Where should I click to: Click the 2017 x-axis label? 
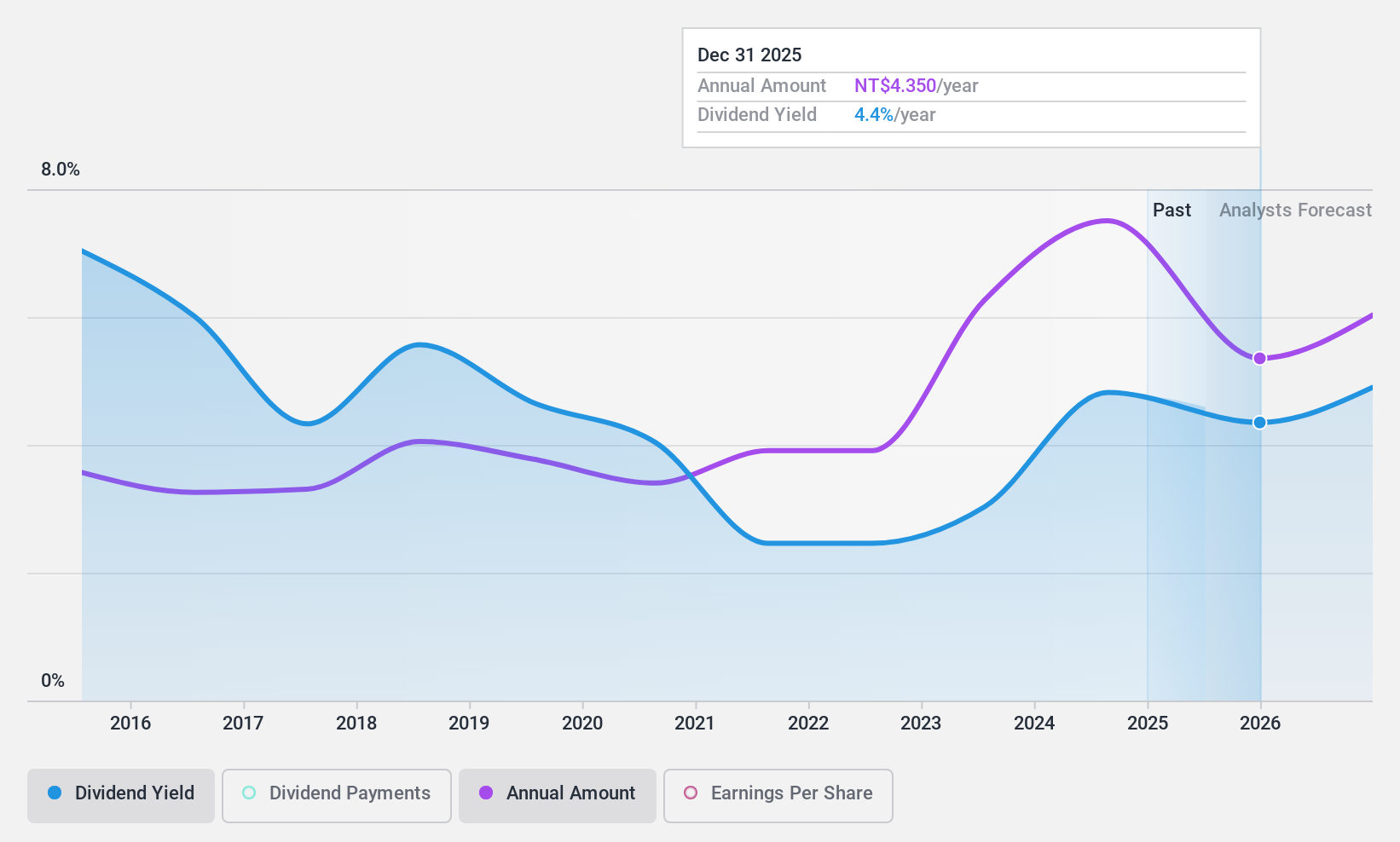(243, 723)
